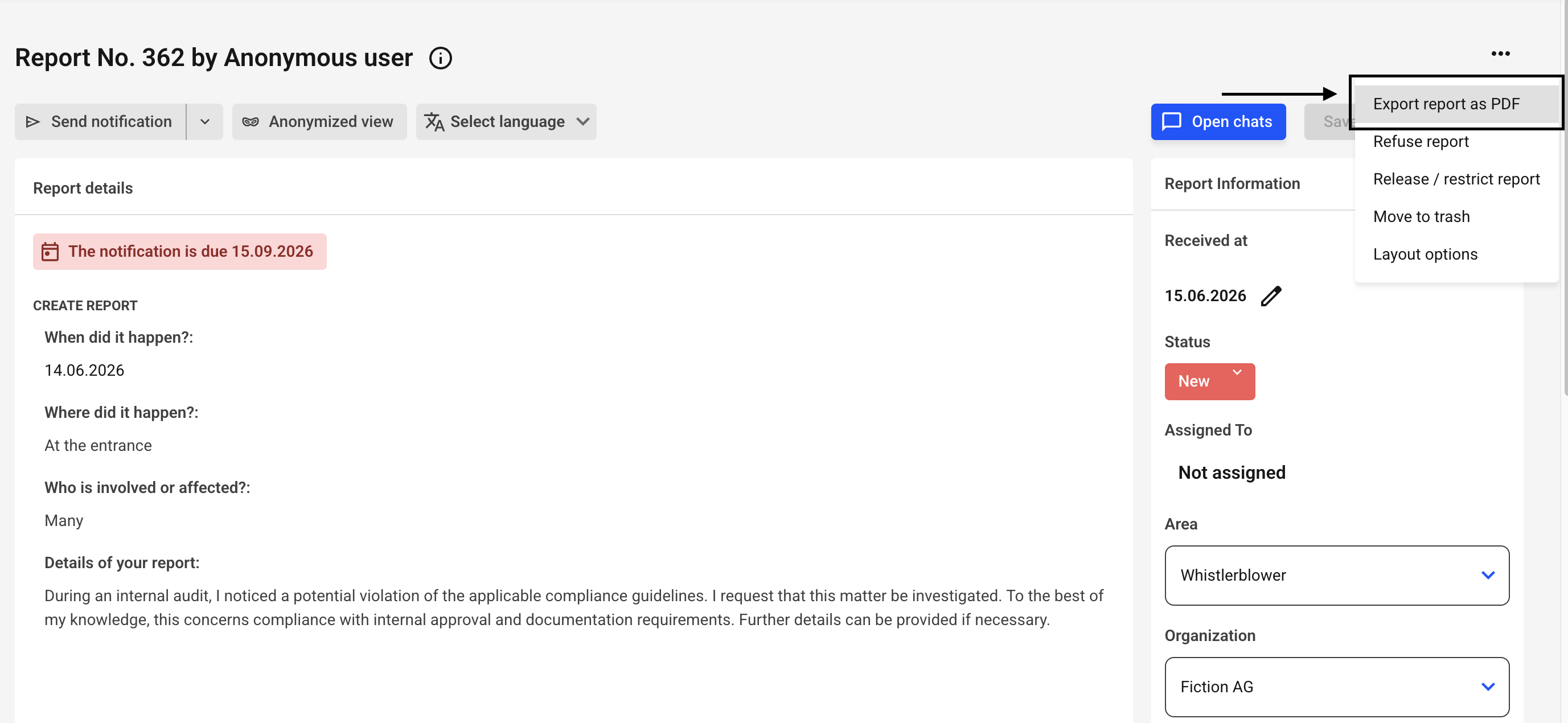This screenshot has height=723, width=1568.
Task: Select Release / restrict report option
Action: point(1456,179)
